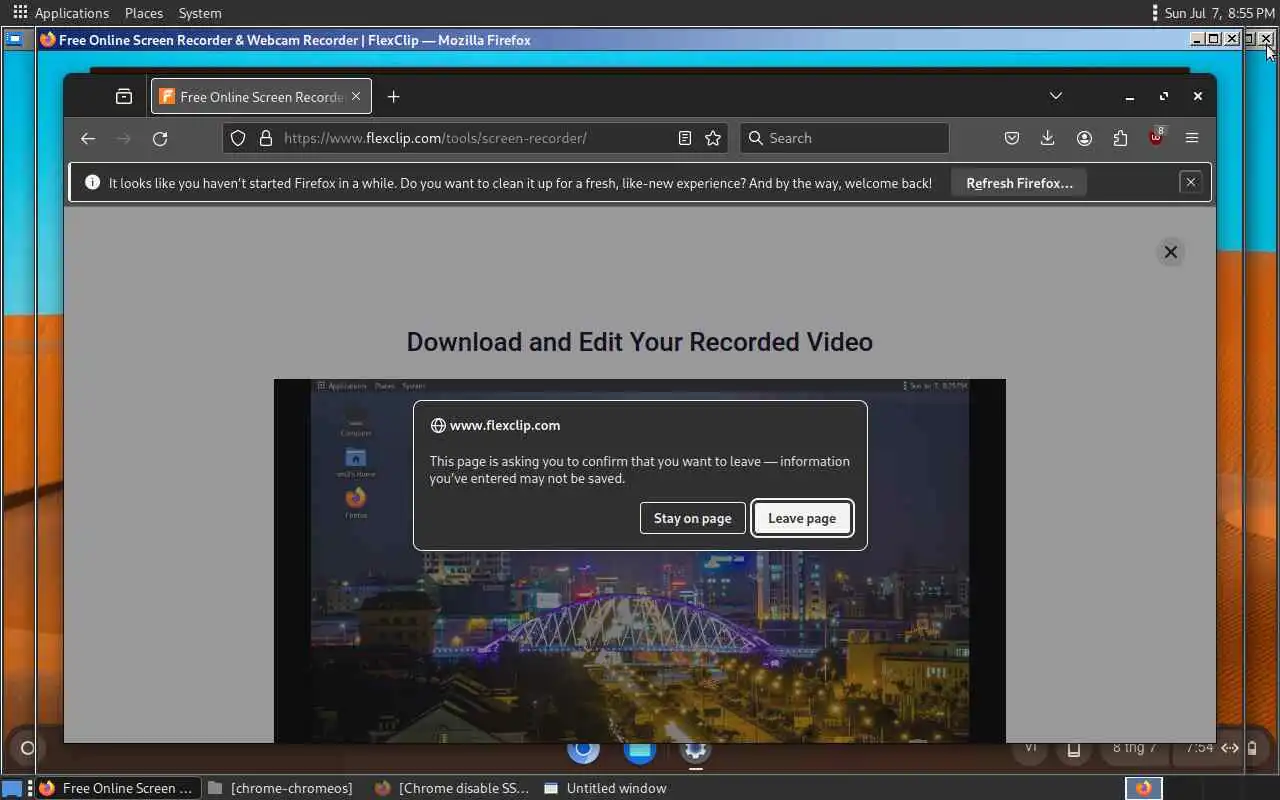Open the Firefox View icon beside tabs

click(x=124, y=97)
